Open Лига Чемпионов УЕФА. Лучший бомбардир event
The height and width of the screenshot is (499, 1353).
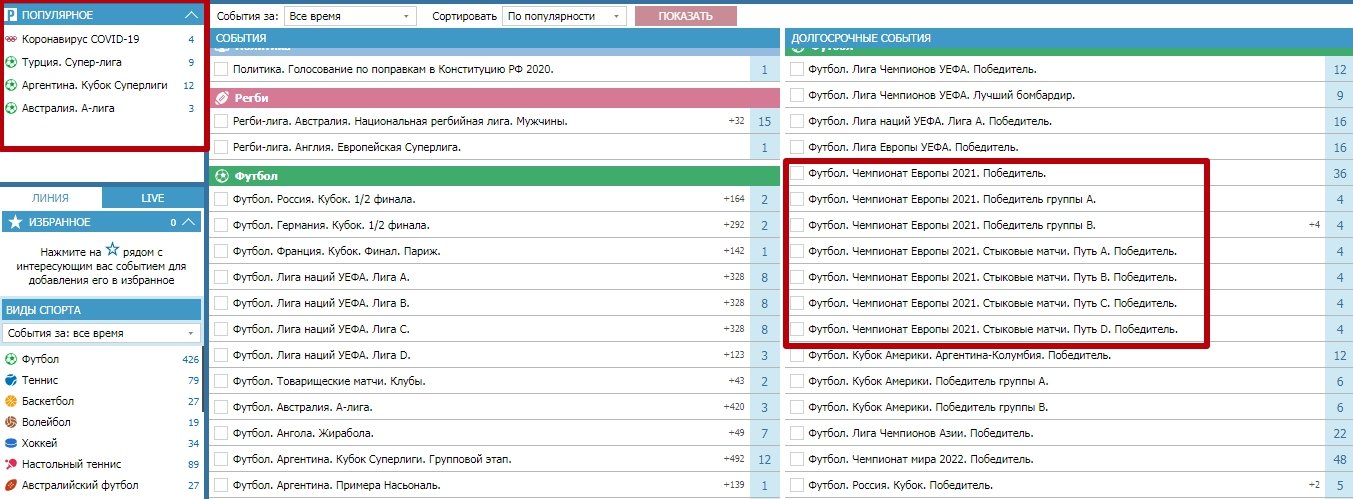click(941, 95)
